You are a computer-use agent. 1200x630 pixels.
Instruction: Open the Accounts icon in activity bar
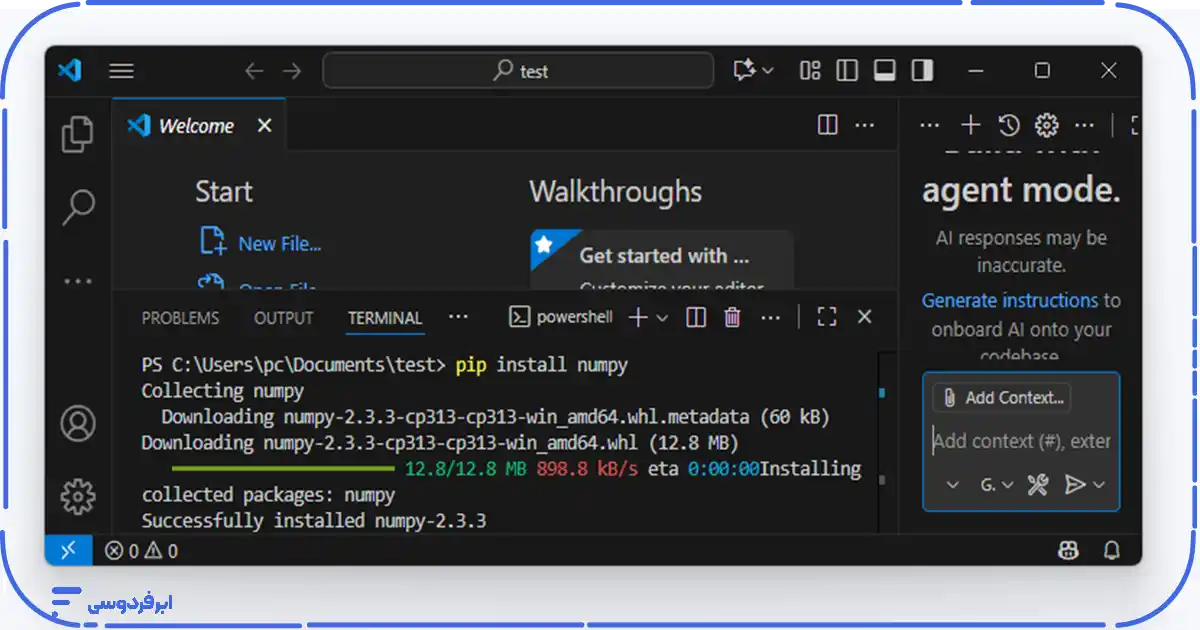point(77,423)
